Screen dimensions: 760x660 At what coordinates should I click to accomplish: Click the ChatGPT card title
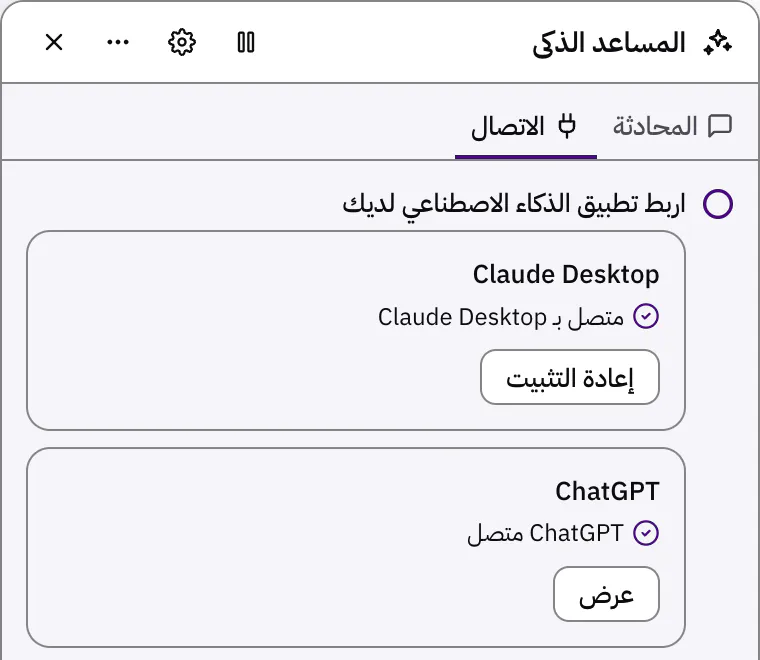click(x=607, y=491)
